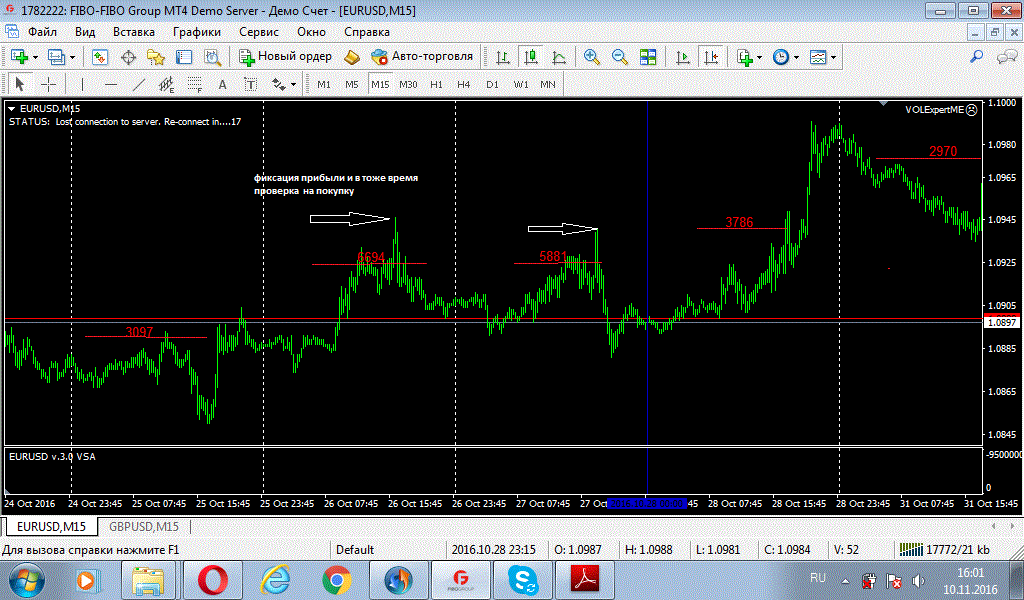This screenshot has width=1024, height=600.
Task: Select the cursor arrow tool
Action: (20, 84)
